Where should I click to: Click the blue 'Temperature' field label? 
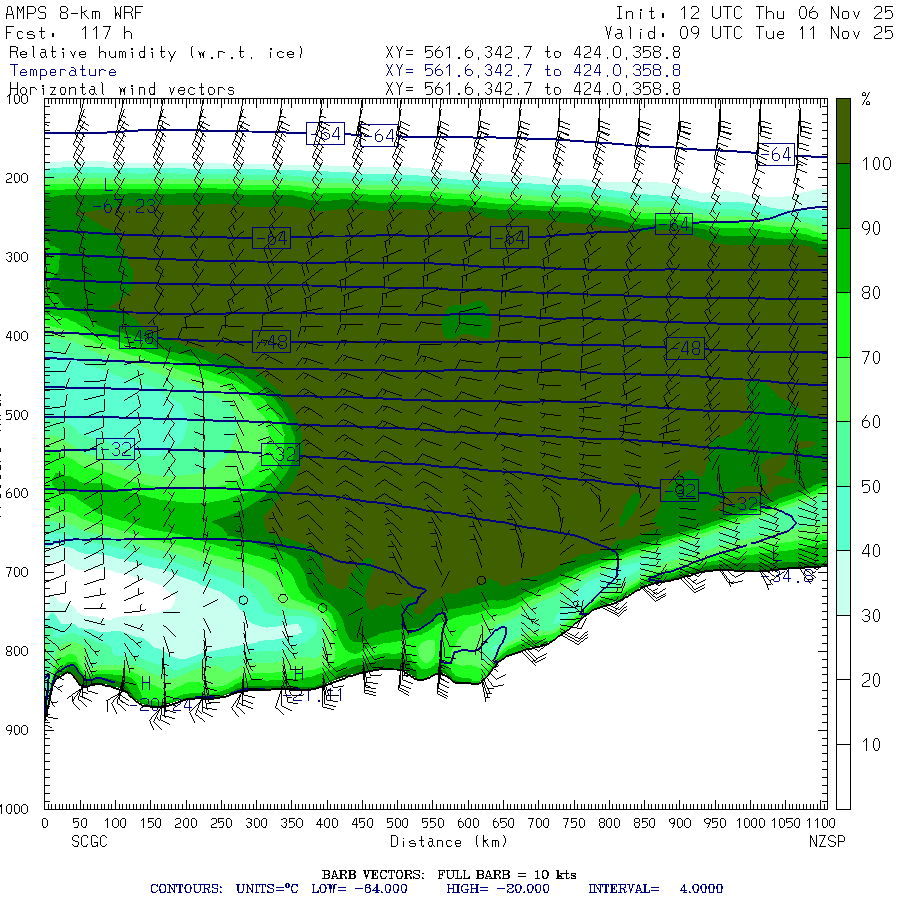pos(63,71)
